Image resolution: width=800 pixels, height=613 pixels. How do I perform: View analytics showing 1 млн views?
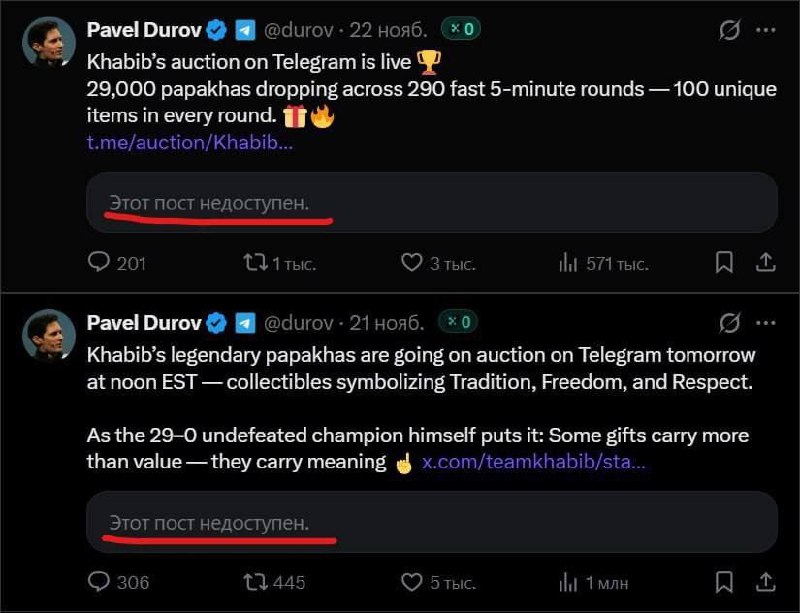[568, 581]
